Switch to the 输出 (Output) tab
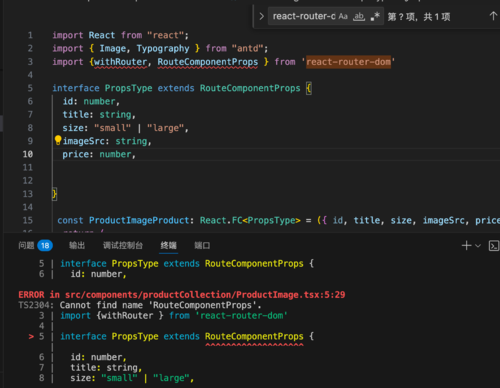This screenshot has height=388, width=500. pyautogui.click(x=77, y=246)
